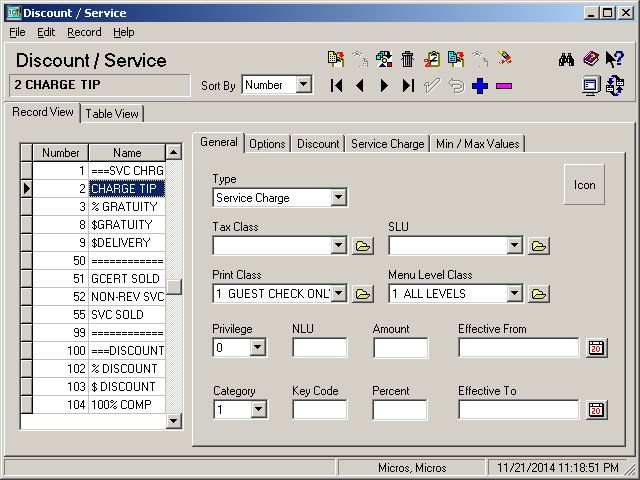Go to the previous record

point(360,86)
